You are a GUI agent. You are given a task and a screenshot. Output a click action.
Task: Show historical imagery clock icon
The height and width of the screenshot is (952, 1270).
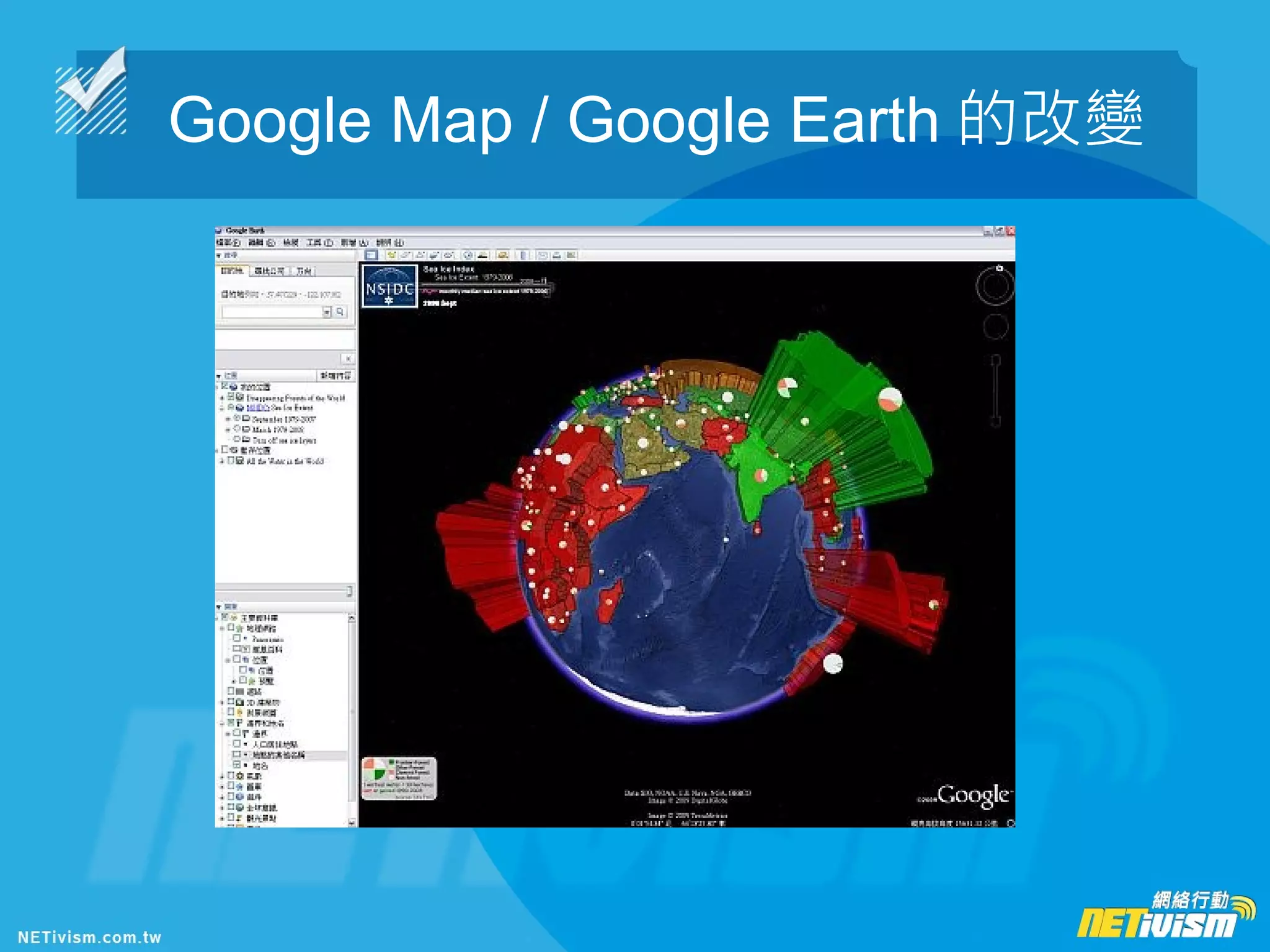coord(468,255)
